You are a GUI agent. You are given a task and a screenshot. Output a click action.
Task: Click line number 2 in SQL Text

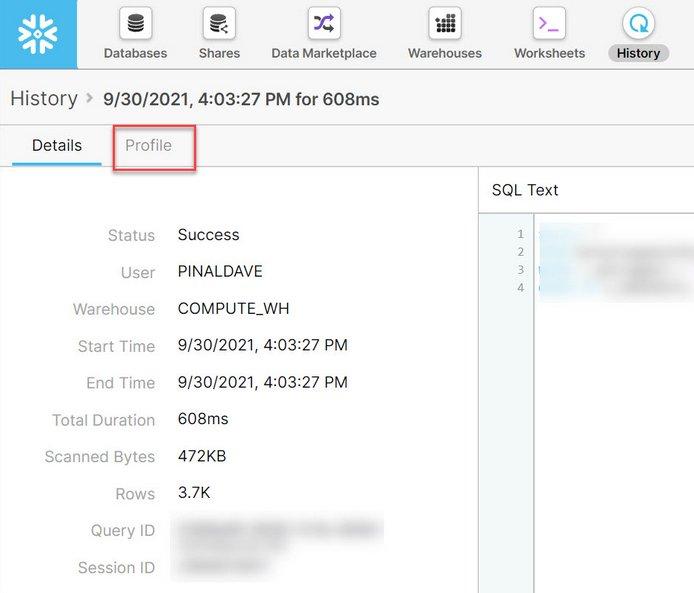520,252
